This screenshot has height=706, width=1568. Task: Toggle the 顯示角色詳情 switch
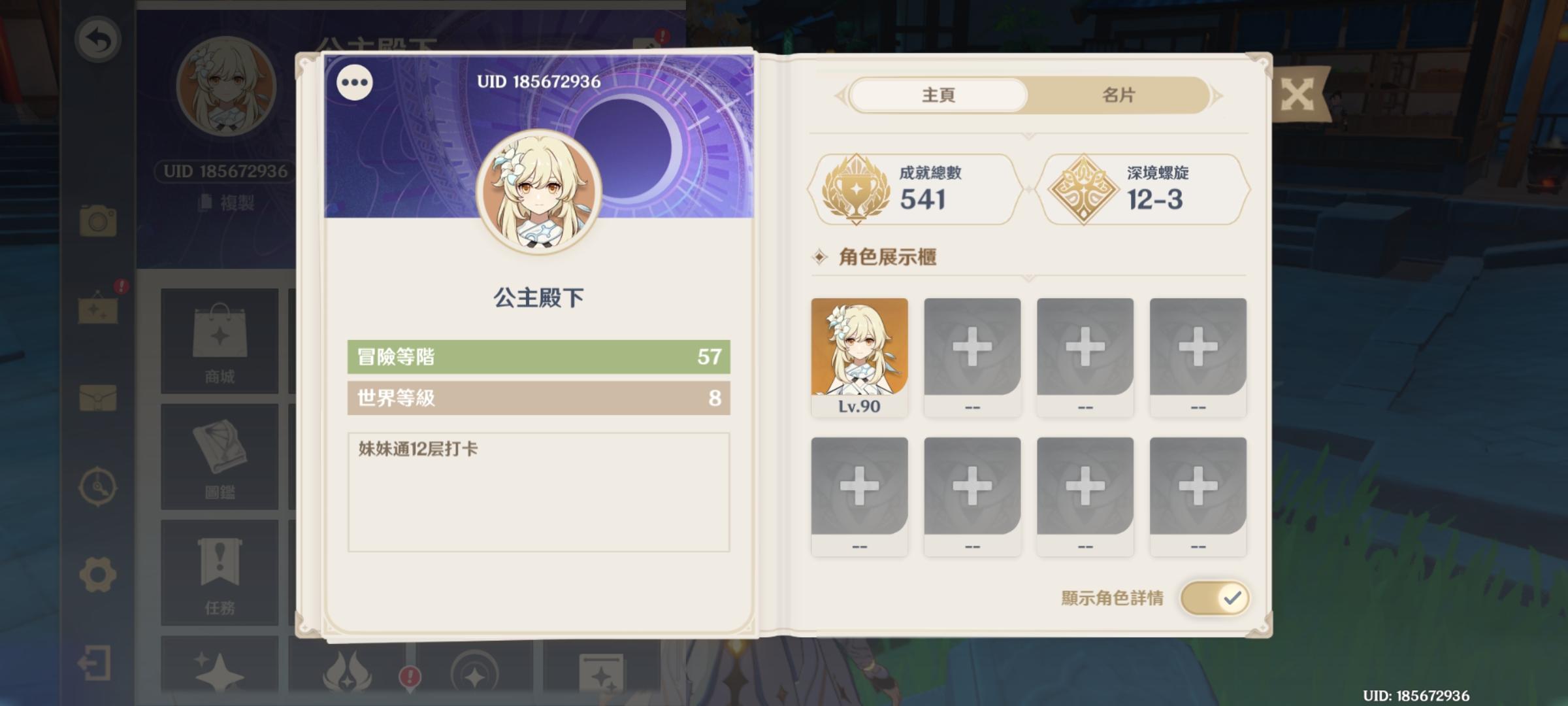tap(1215, 597)
